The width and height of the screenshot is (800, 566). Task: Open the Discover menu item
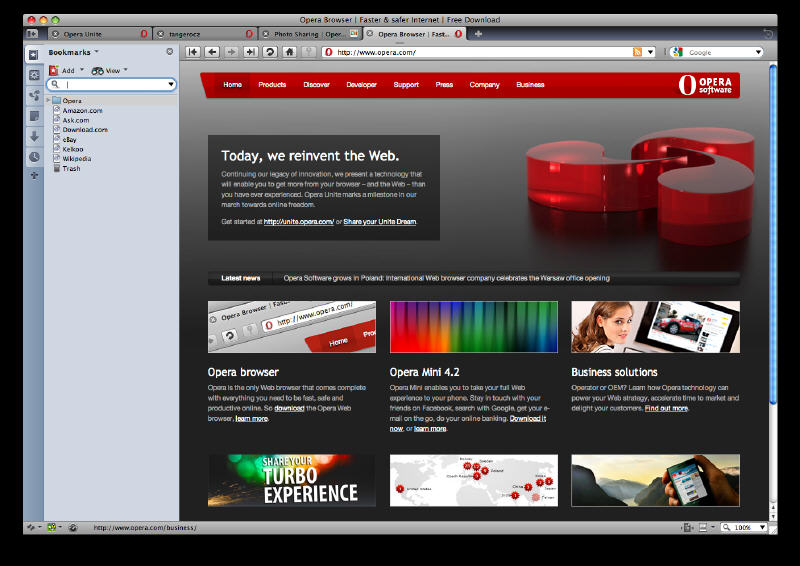[x=316, y=85]
